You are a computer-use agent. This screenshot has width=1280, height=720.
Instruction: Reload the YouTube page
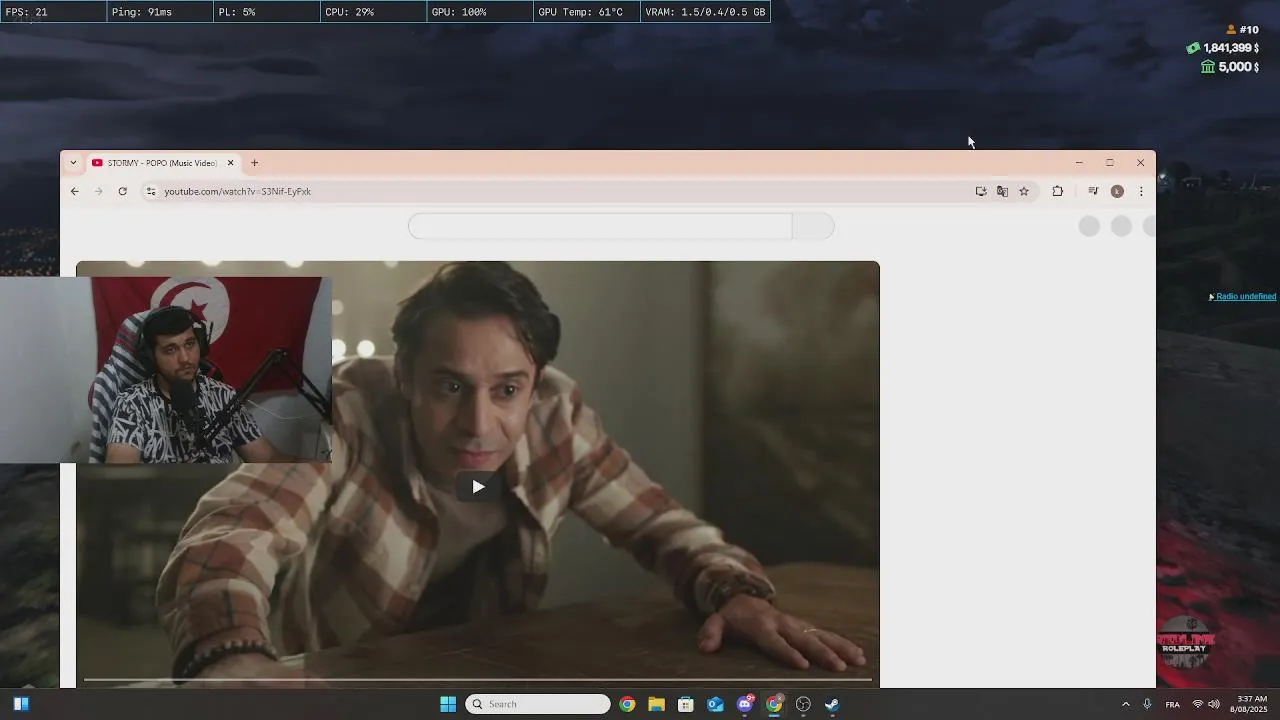click(x=122, y=191)
